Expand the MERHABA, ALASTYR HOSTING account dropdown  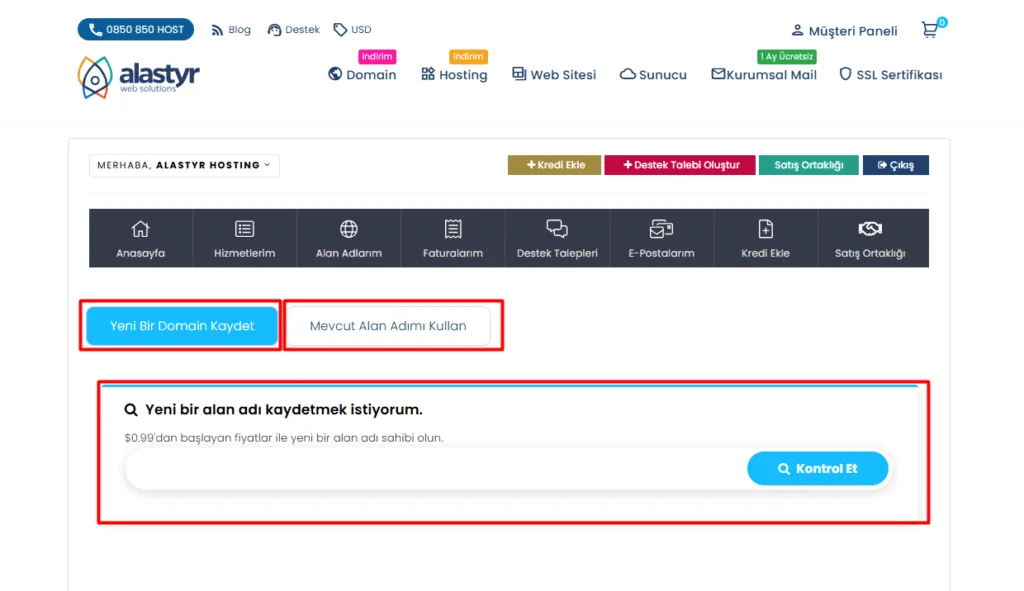pyautogui.click(x=184, y=164)
